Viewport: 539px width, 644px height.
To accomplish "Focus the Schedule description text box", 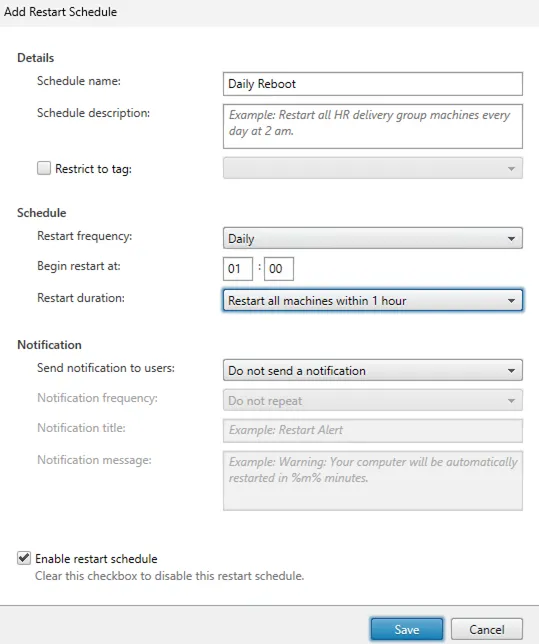I will (x=373, y=126).
